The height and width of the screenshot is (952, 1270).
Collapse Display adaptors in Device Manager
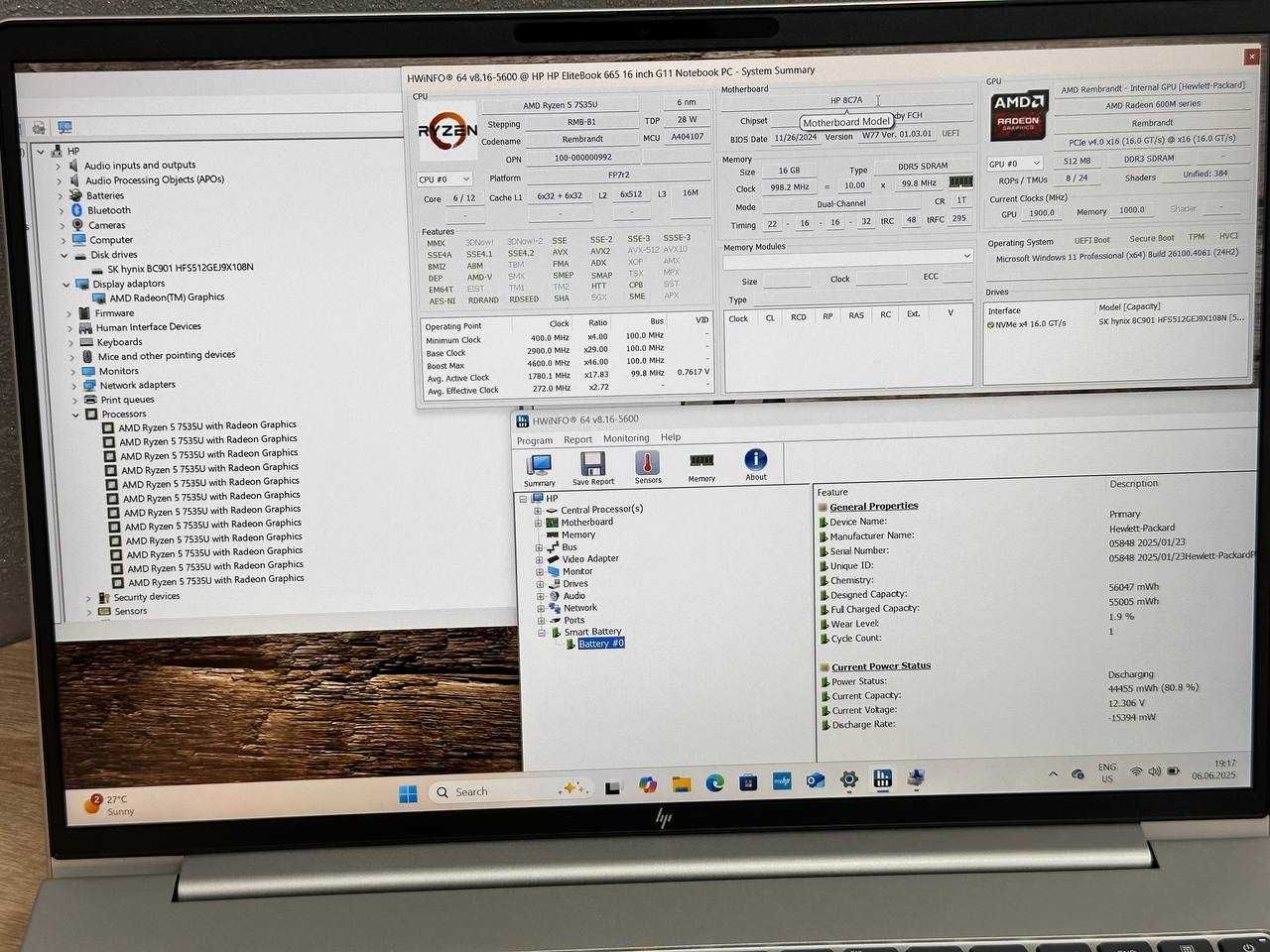(66, 285)
